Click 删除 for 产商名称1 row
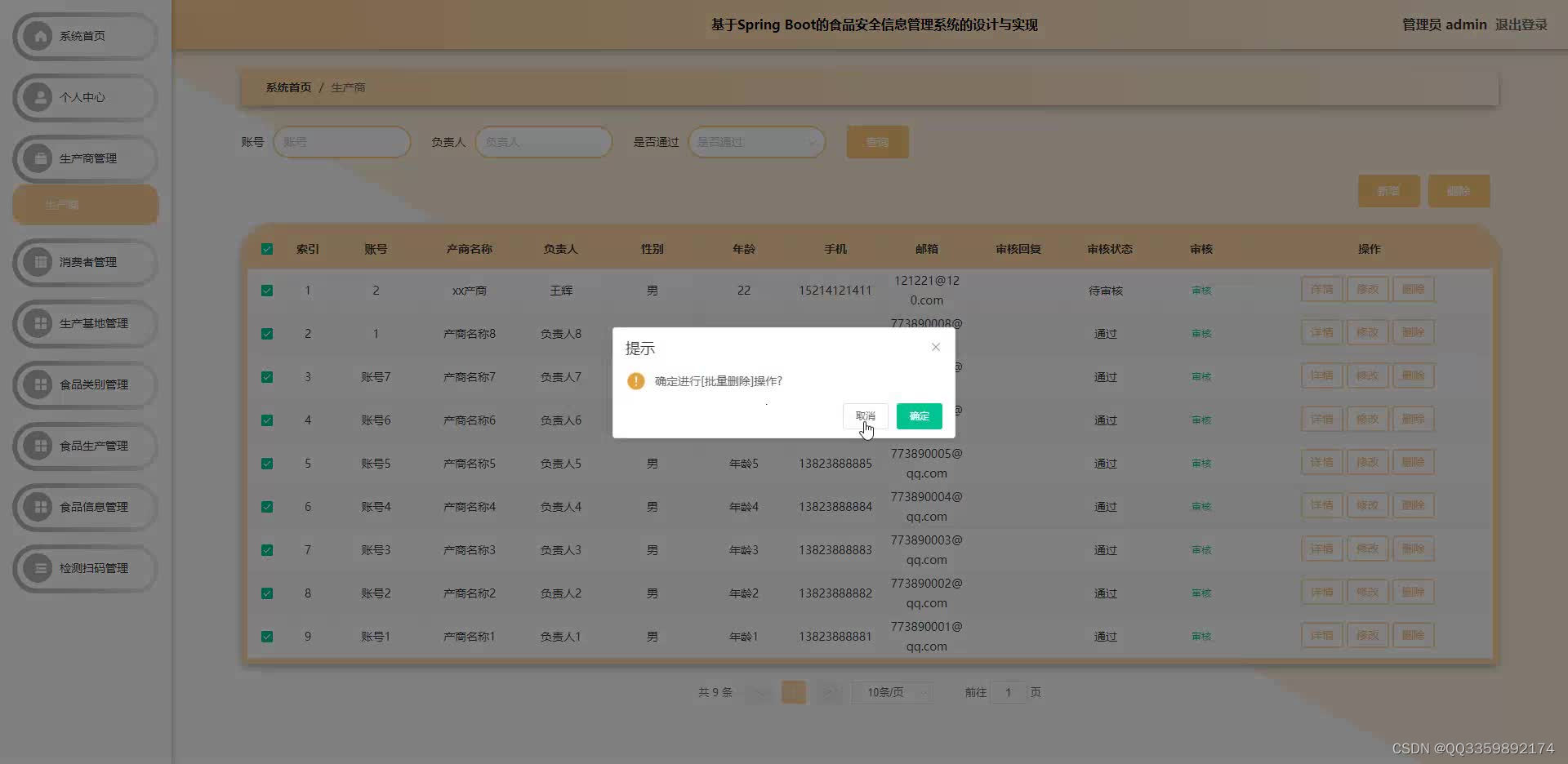1568x764 pixels. point(1413,635)
